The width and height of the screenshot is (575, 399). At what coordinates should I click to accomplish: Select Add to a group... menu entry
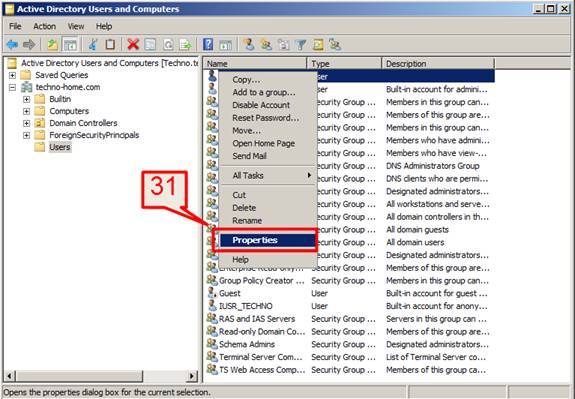[x=268, y=92]
